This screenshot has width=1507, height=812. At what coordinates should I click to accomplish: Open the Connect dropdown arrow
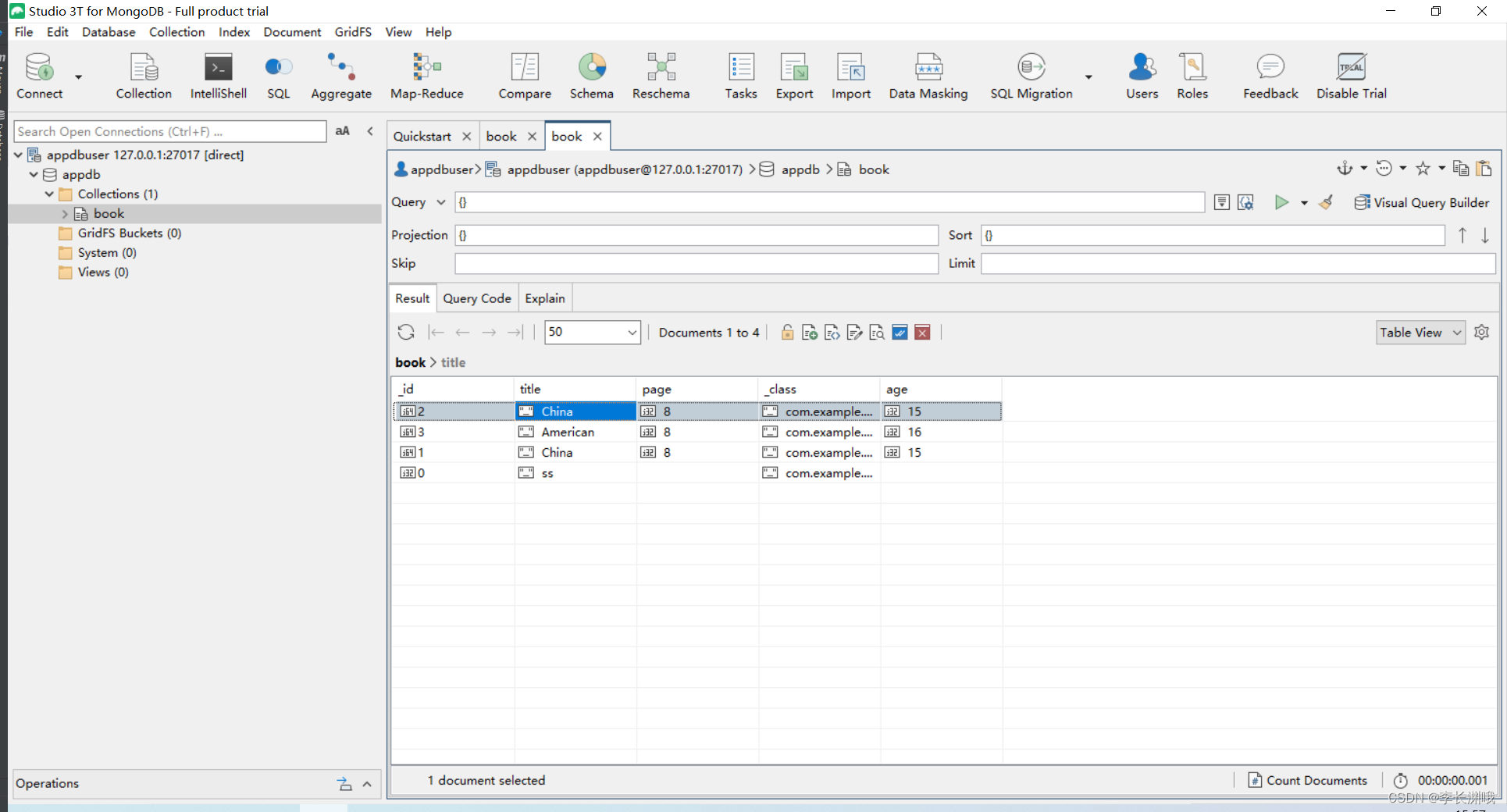click(78, 77)
